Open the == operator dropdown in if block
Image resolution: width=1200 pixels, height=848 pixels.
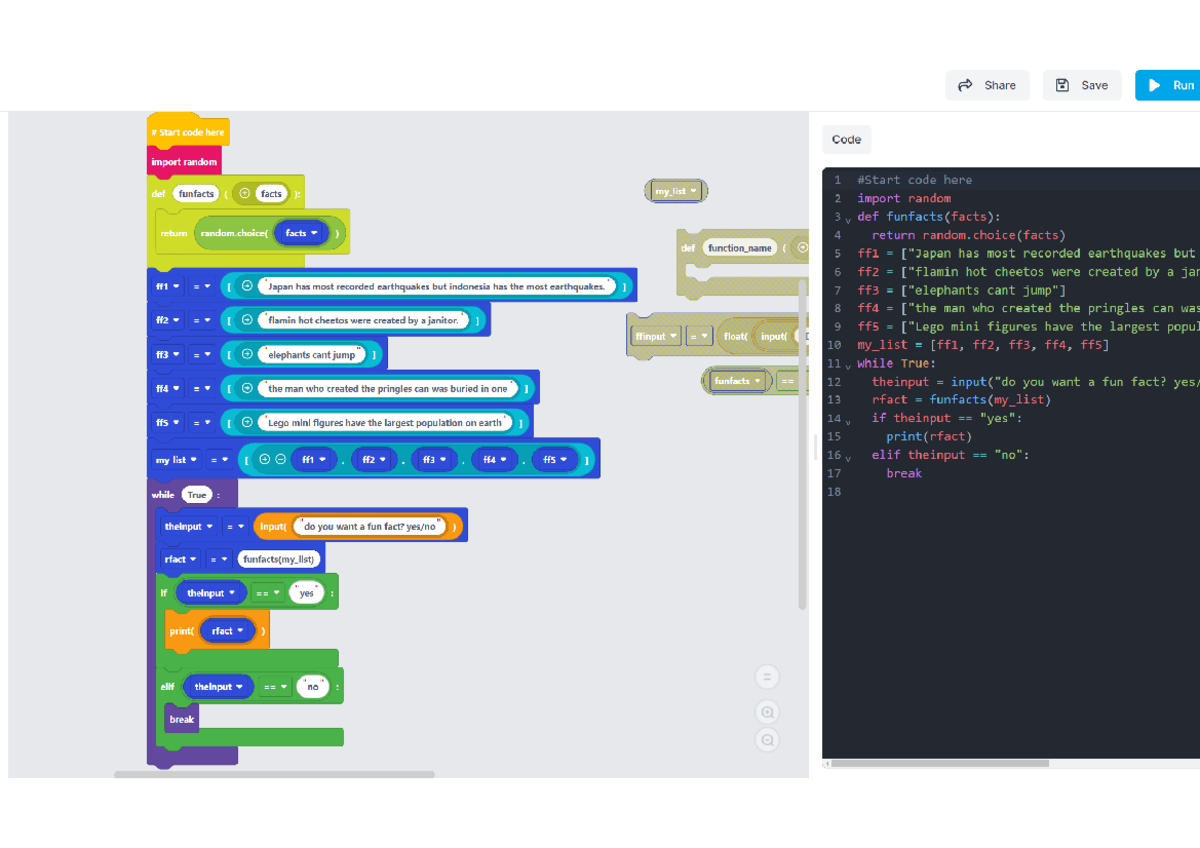click(267, 593)
